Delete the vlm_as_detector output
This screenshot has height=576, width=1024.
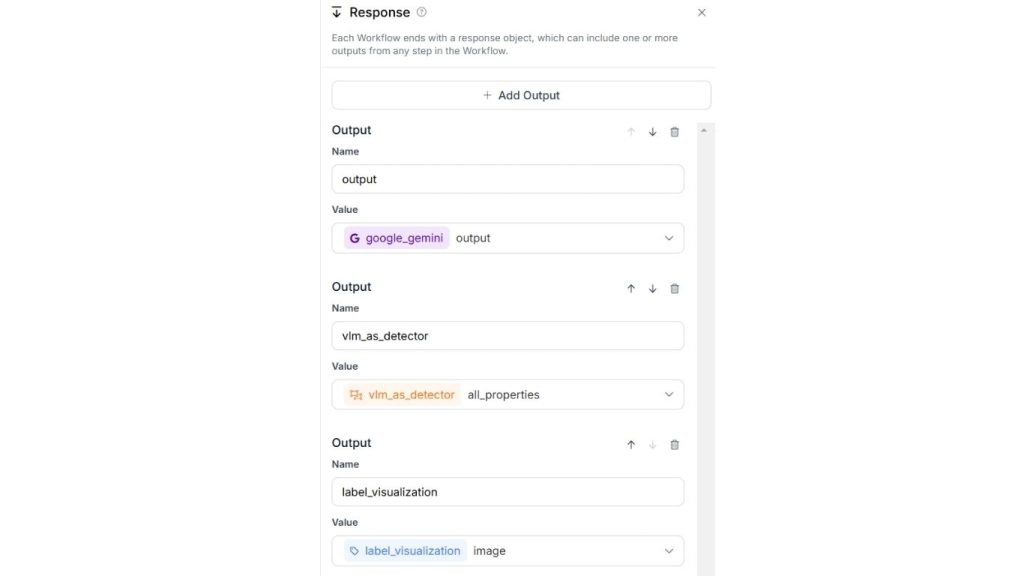(x=675, y=288)
